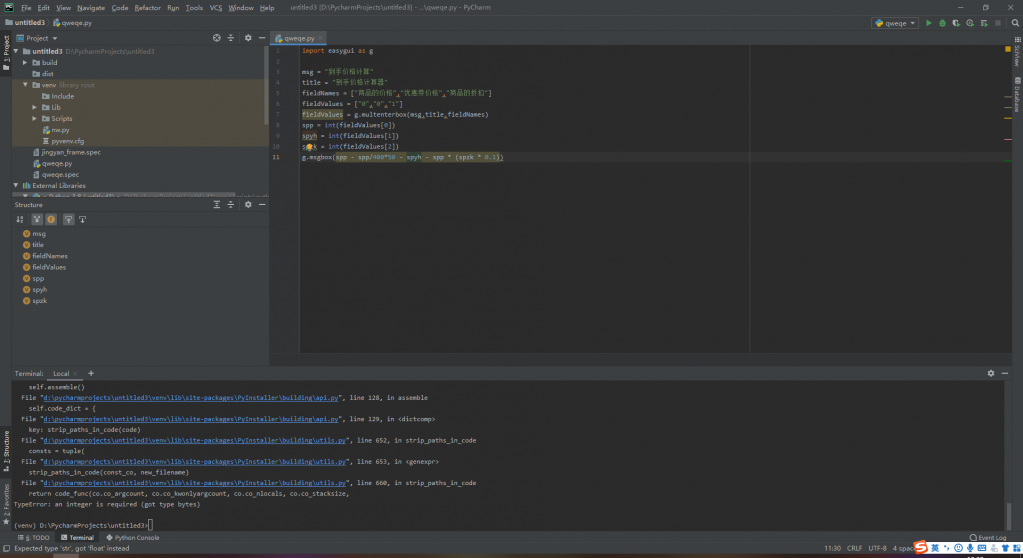Run the qweqe configuration with the green play icon
This screenshot has width=1023, height=558.
[x=928, y=22]
